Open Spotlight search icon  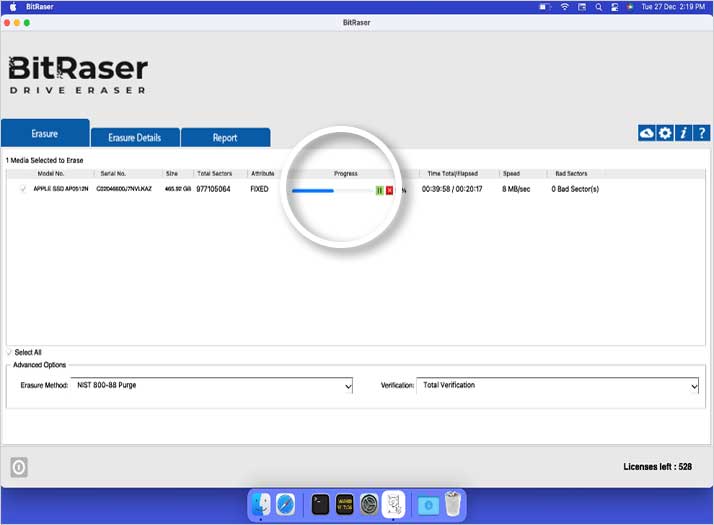click(599, 7)
